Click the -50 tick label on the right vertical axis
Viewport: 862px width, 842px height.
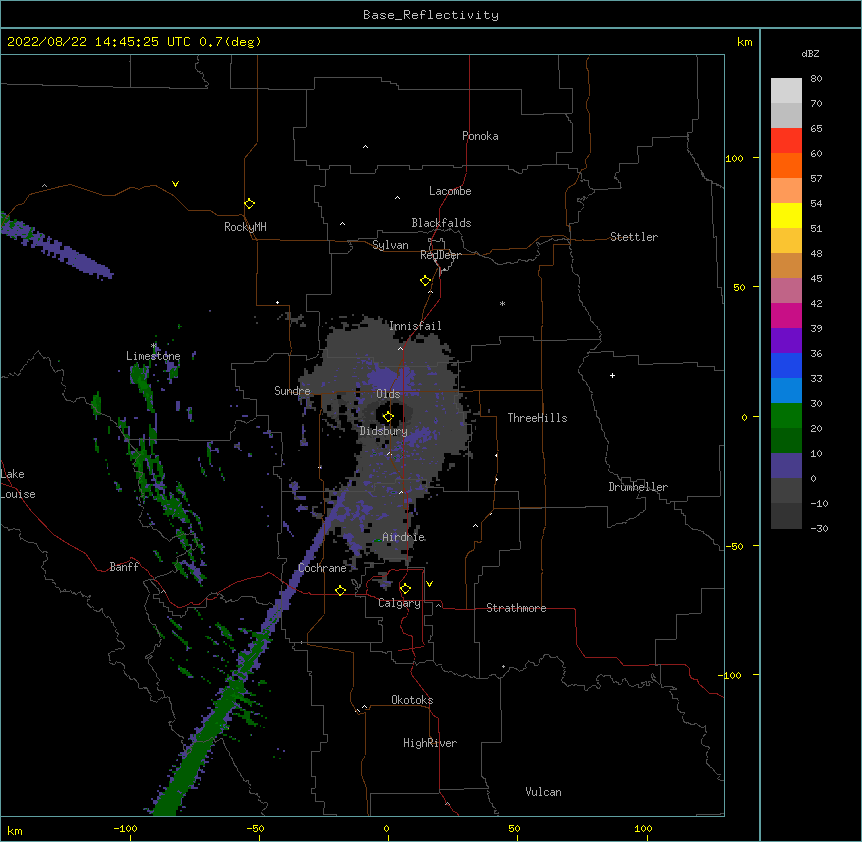coord(734,546)
